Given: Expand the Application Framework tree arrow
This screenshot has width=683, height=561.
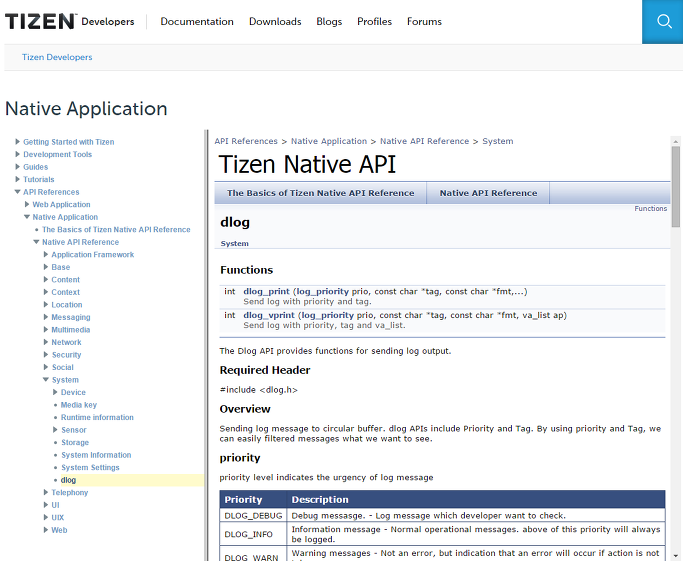Looking at the screenshot, I should [46, 254].
